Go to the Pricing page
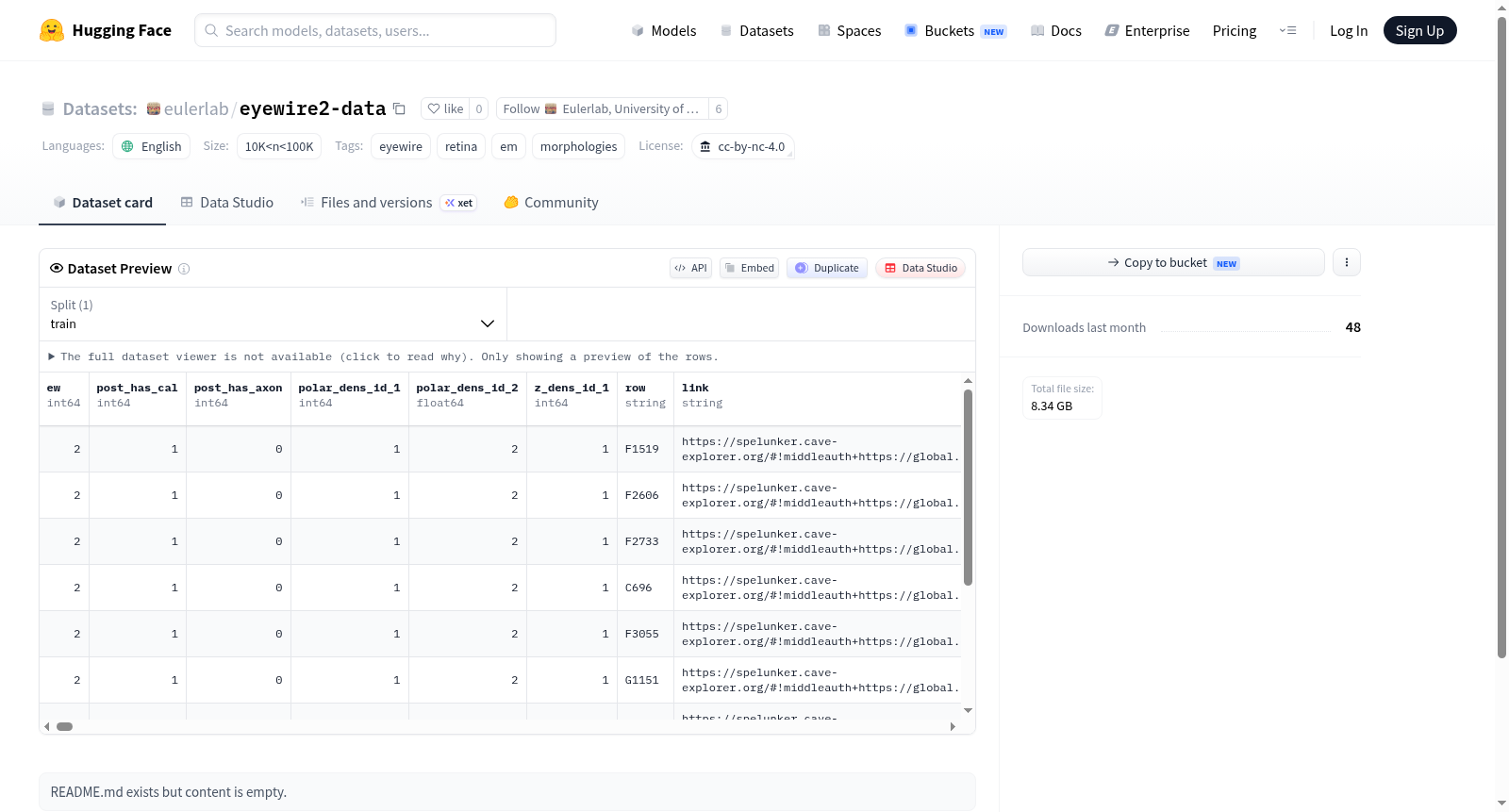This screenshot has height=812, width=1509. (x=1235, y=30)
